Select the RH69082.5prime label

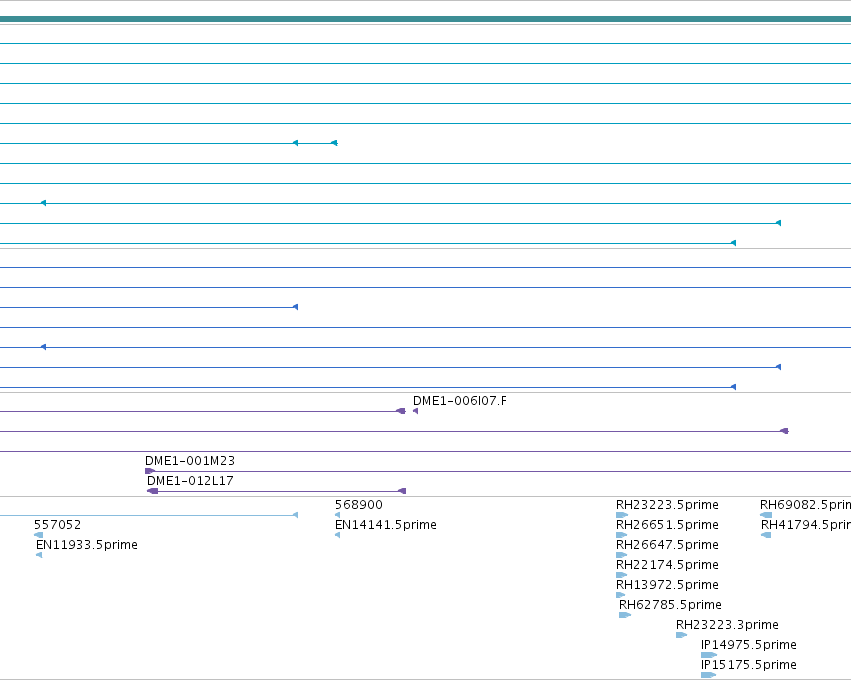click(805, 505)
